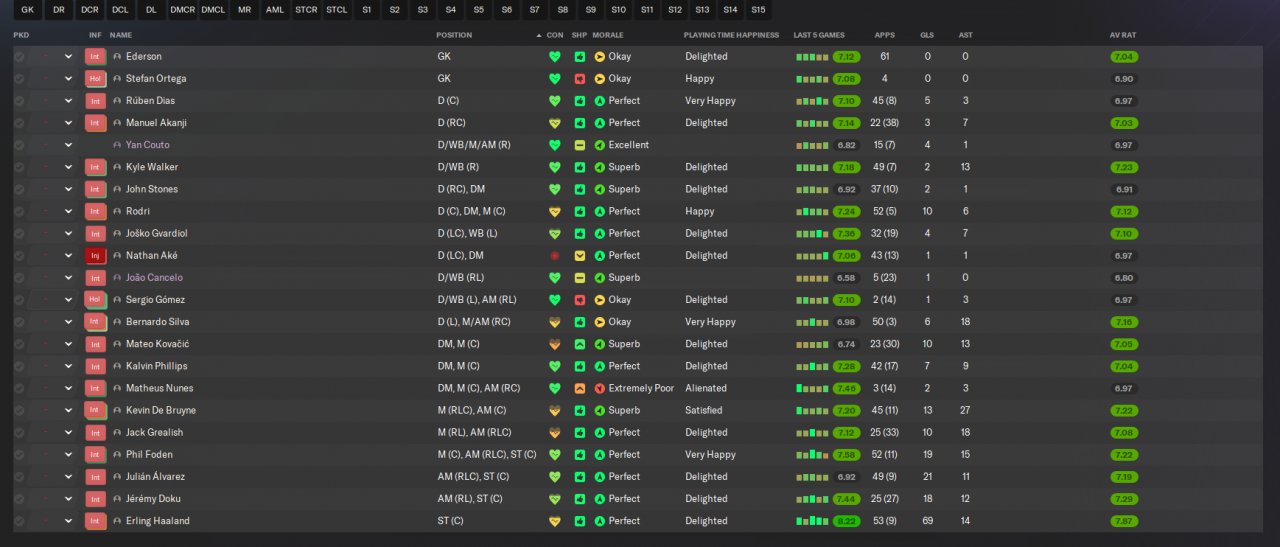
Task: Open position dropdown arrow for Mateo Kovačić
Action: coord(68,344)
